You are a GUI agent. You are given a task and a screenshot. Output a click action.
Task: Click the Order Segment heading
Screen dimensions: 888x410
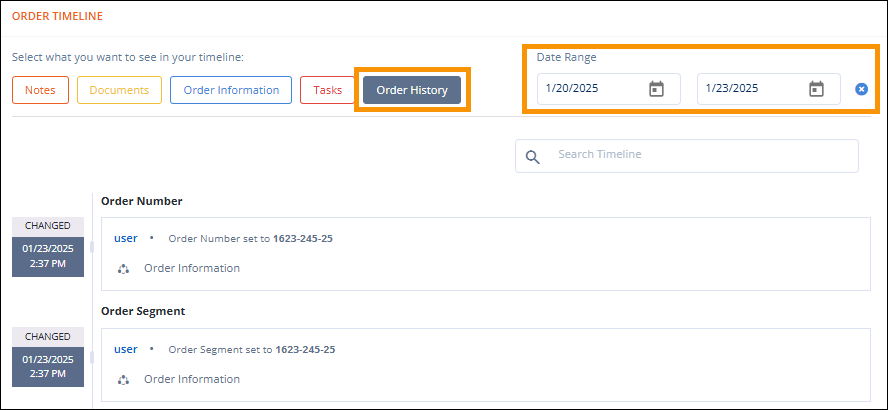pos(146,311)
